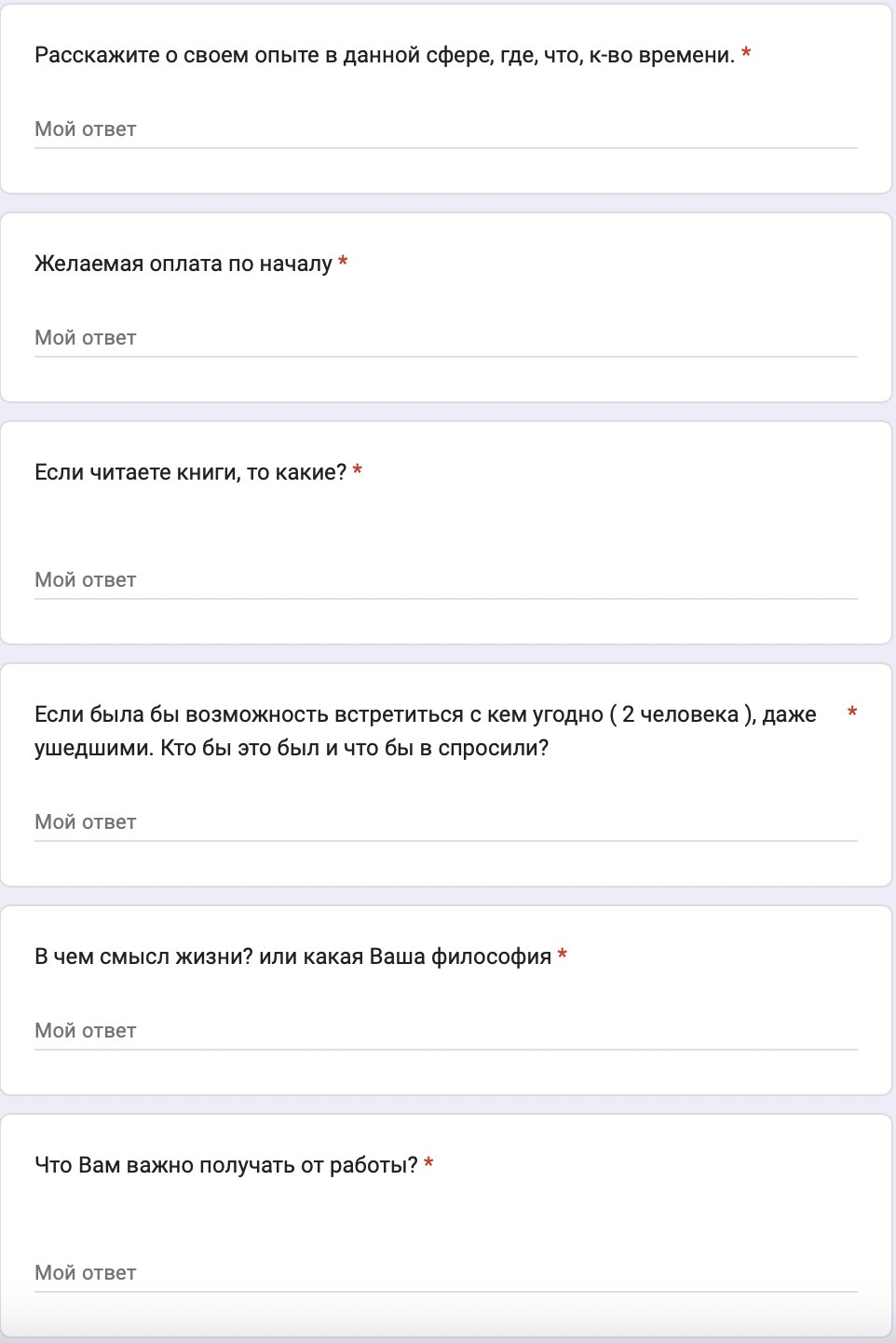896x1343 pixels.
Task: Select the answer field for meeting two people
Action: (445, 822)
